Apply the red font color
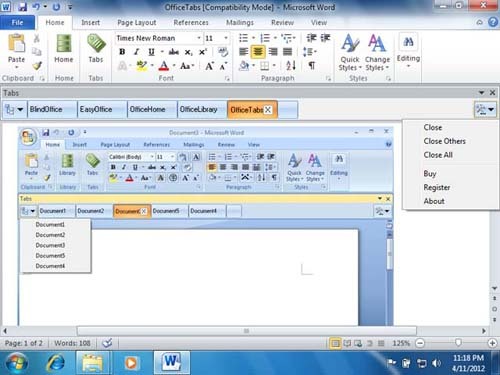Viewport: 500px width, 375px height. [x=163, y=66]
